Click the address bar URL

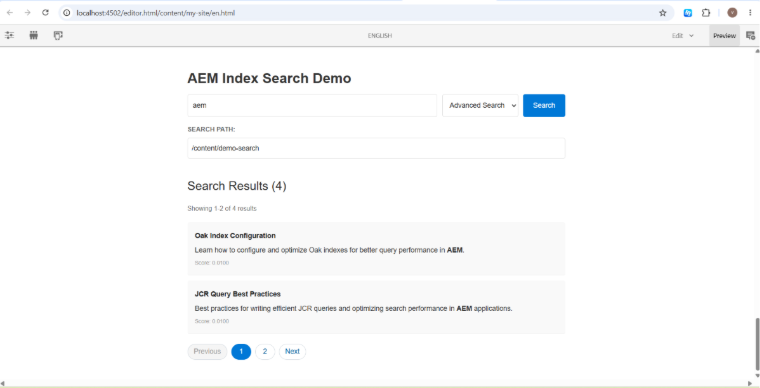(156, 13)
